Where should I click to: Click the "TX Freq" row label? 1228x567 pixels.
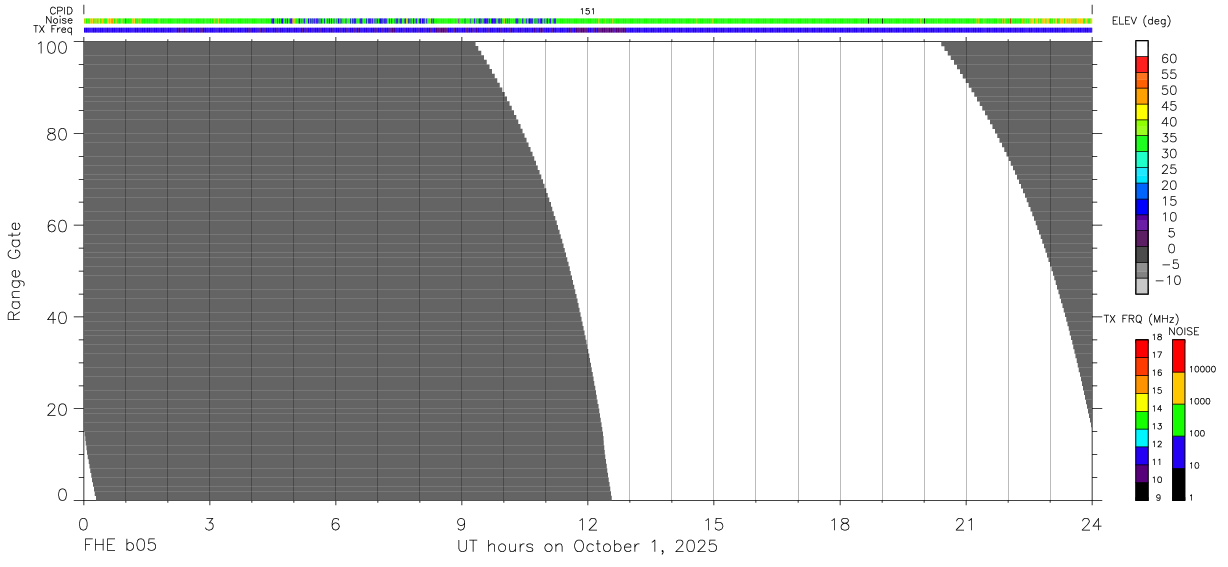[x=54, y=29]
